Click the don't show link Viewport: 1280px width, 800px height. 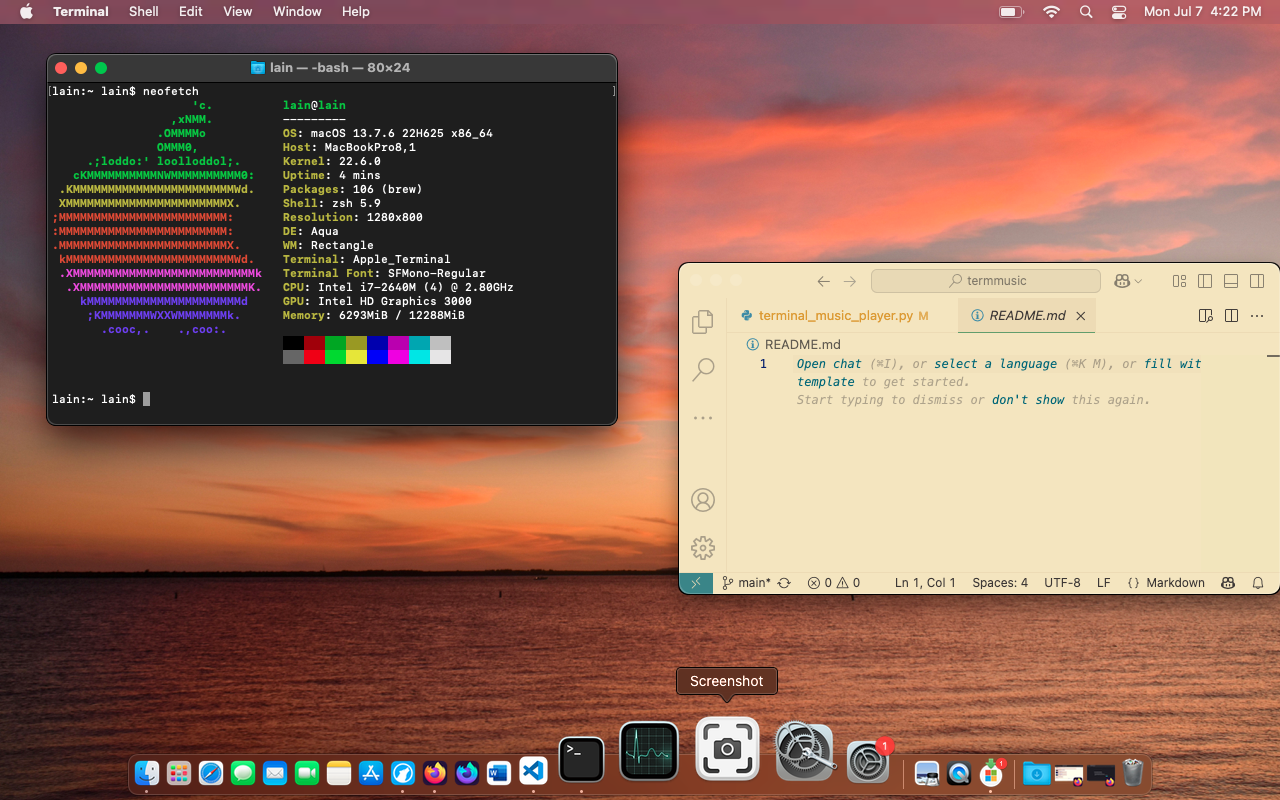tap(1028, 400)
